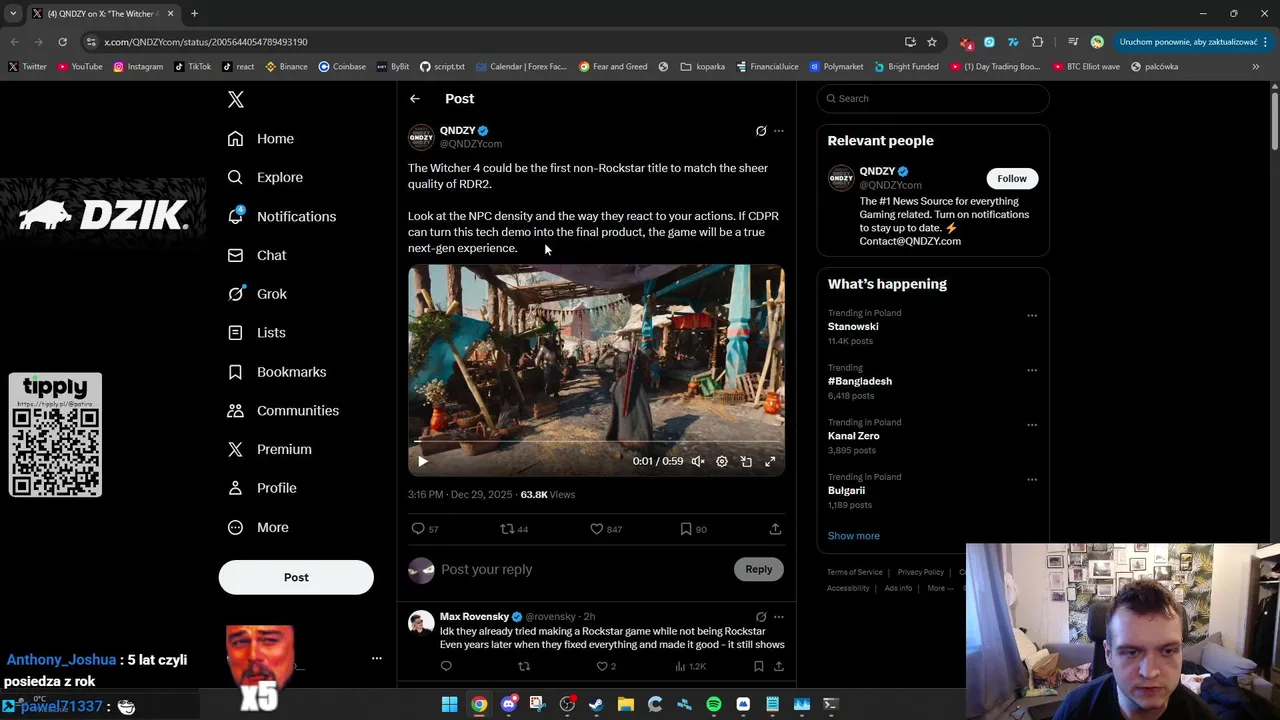Open the more options on QNDZY post

coord(779,131)
